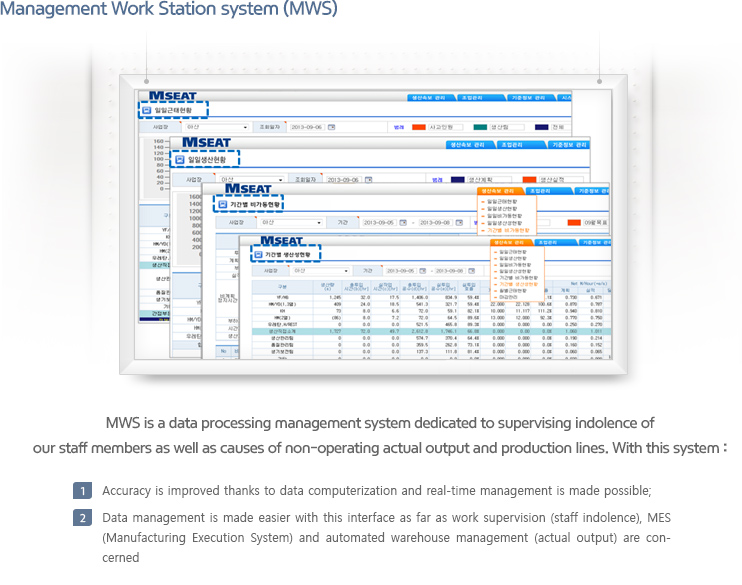742x585 pixels.
Task: Select the 생산속보 관리 tab in the 일일생산현황 window
Action: (x=469, y=145)
